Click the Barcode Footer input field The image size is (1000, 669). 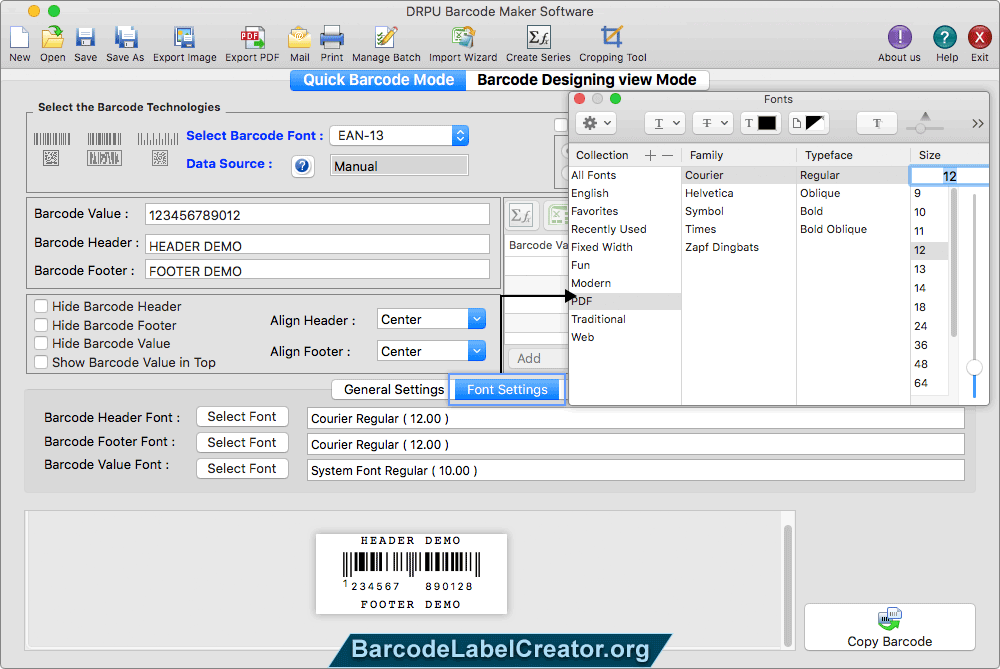317,270
